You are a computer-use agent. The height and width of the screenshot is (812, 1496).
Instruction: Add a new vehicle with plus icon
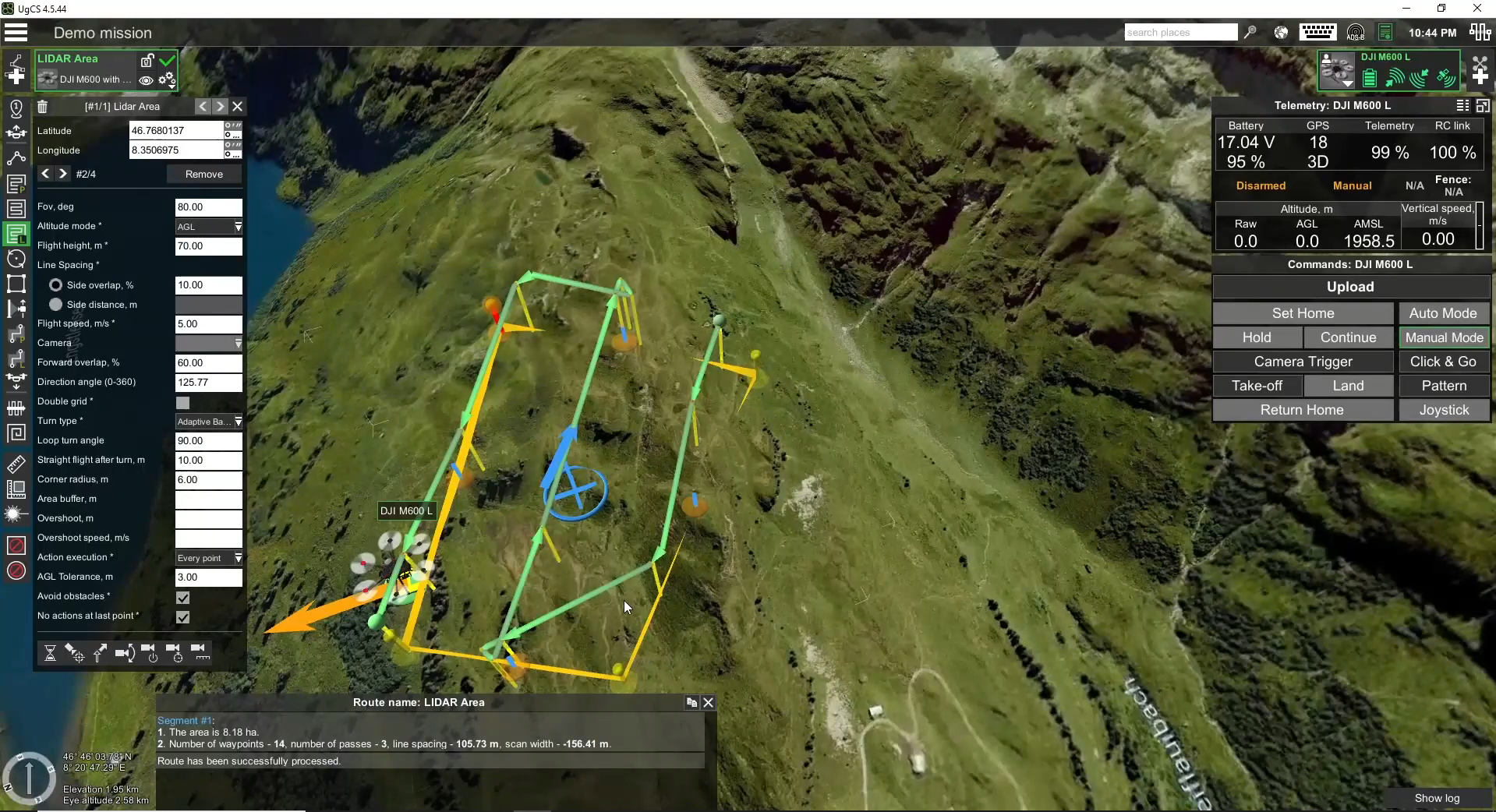point(1480,76)
